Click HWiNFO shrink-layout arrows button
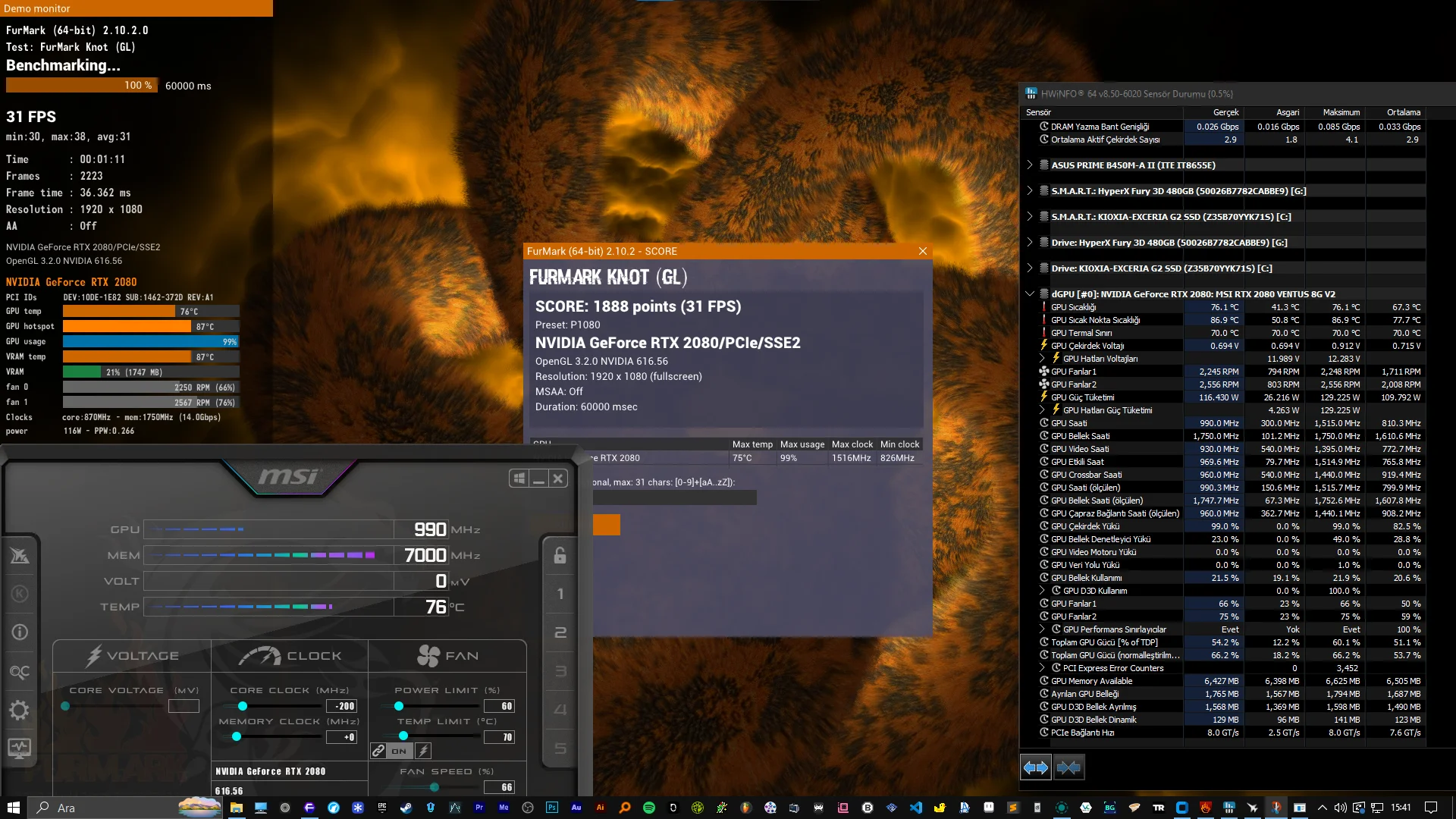This screenshot has width=1456, height=819. click(1068, 767)
